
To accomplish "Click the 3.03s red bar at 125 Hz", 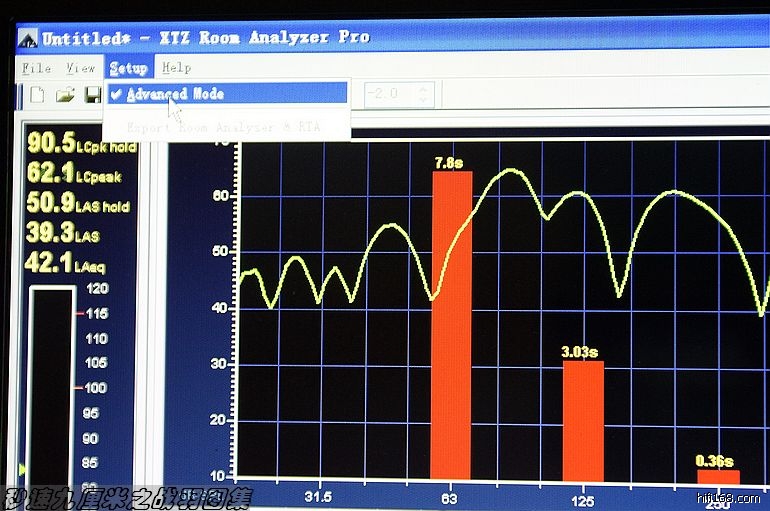I will 582,420.
